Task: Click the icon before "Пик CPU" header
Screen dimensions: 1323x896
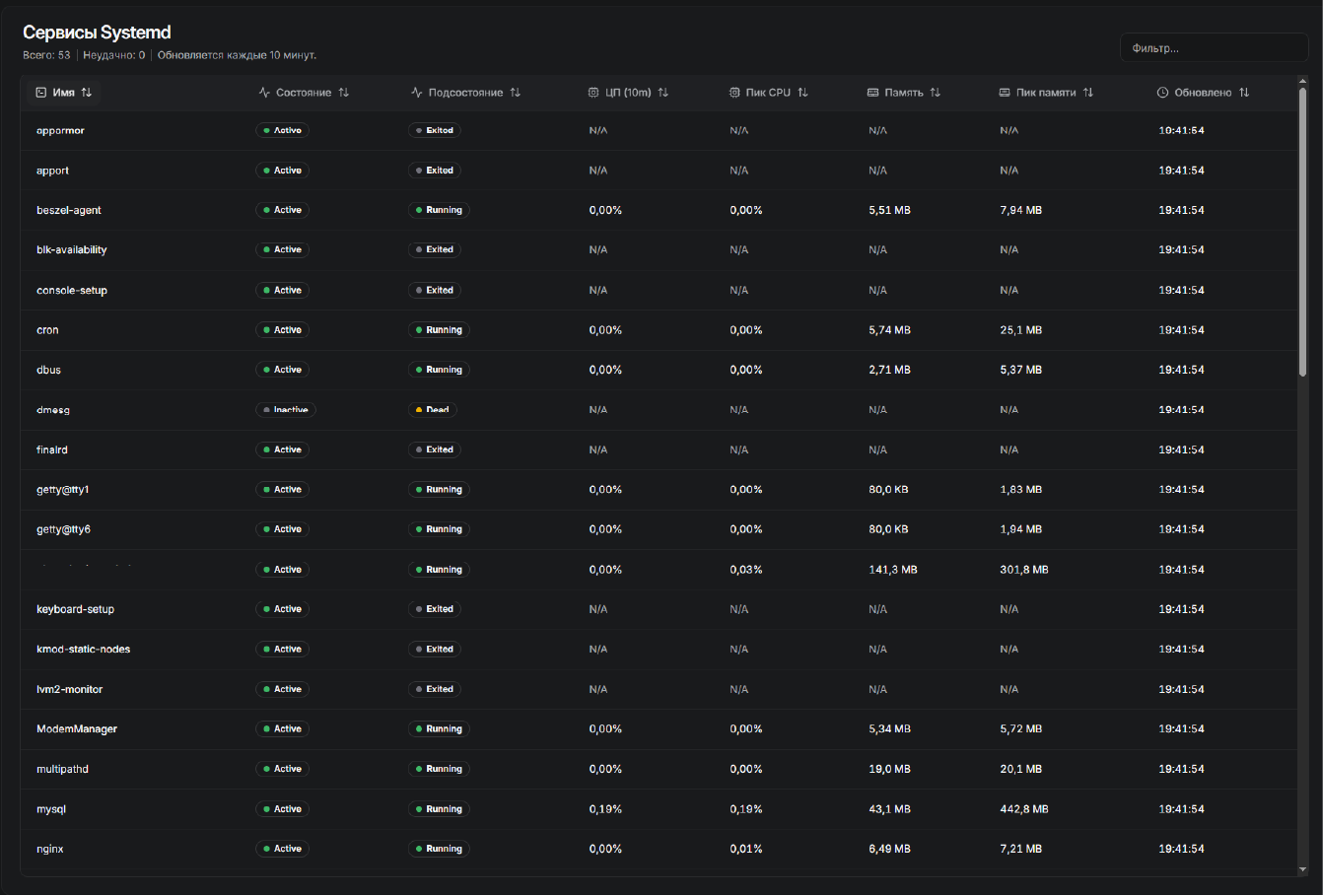Action: coord(734,93)
